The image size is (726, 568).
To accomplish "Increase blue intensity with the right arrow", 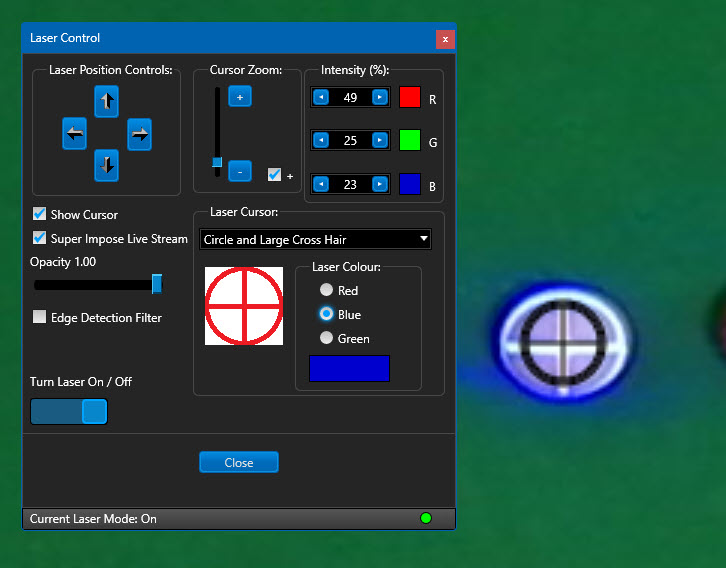I will (380, 184).
